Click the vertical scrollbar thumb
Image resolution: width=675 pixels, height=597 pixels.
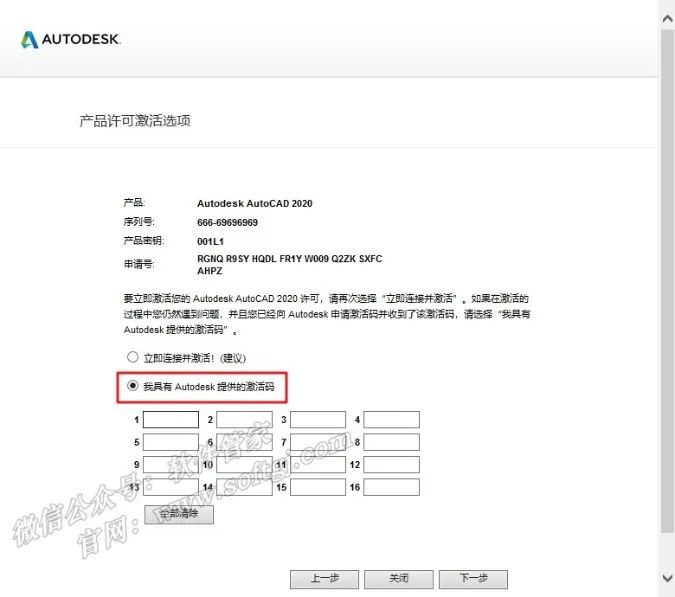[667, 280]
